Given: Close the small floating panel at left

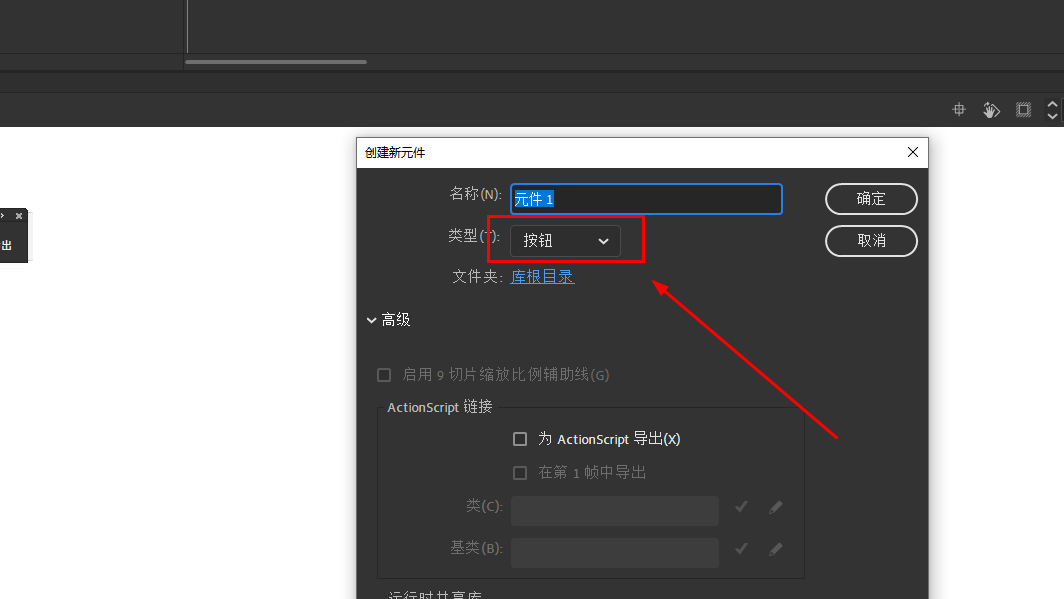Looking at the screenshot, I should coord(19,216).
